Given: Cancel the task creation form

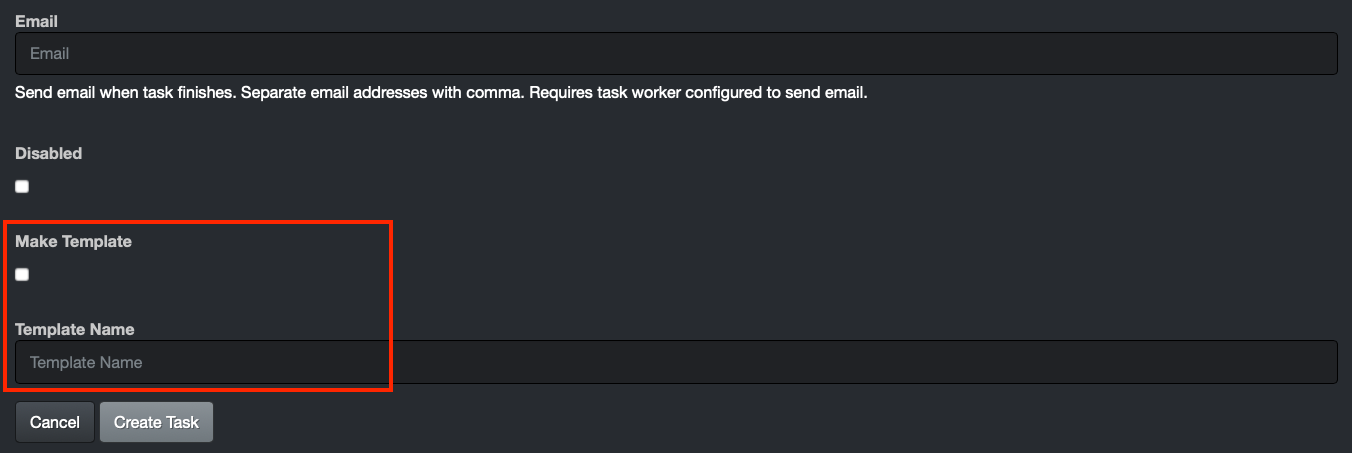Looking at the screenshot, I should pos(55,422).
